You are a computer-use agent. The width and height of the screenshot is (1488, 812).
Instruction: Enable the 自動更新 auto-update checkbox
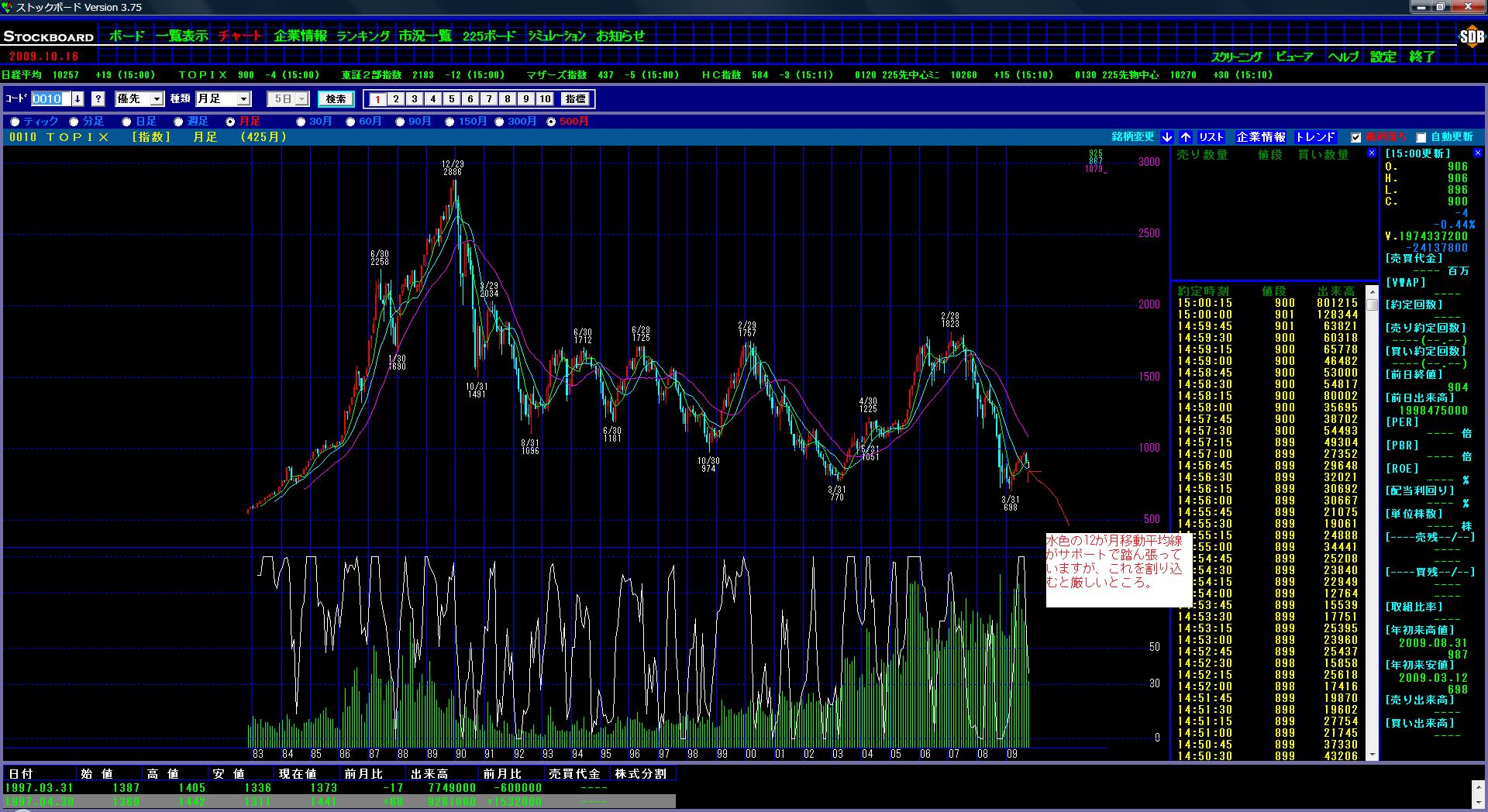coord(1421,138)
